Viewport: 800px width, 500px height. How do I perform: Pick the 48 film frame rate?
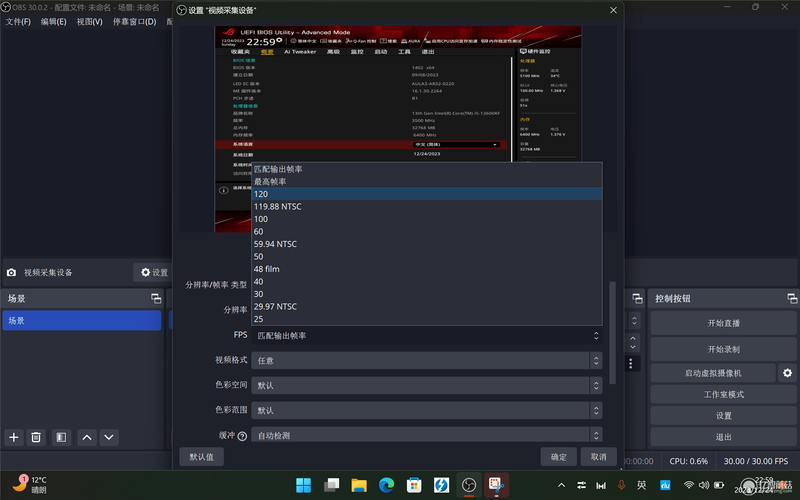click(x=427, y=269)
